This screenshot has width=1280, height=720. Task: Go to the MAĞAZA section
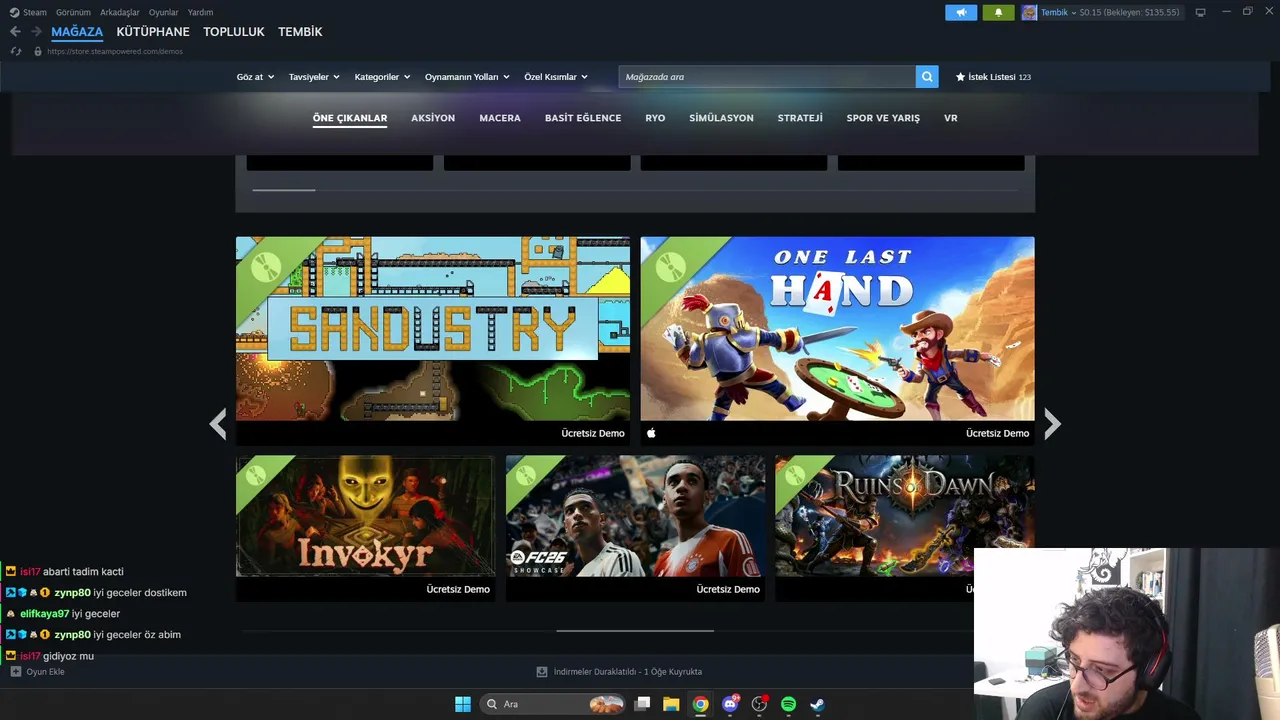[77, 32]
